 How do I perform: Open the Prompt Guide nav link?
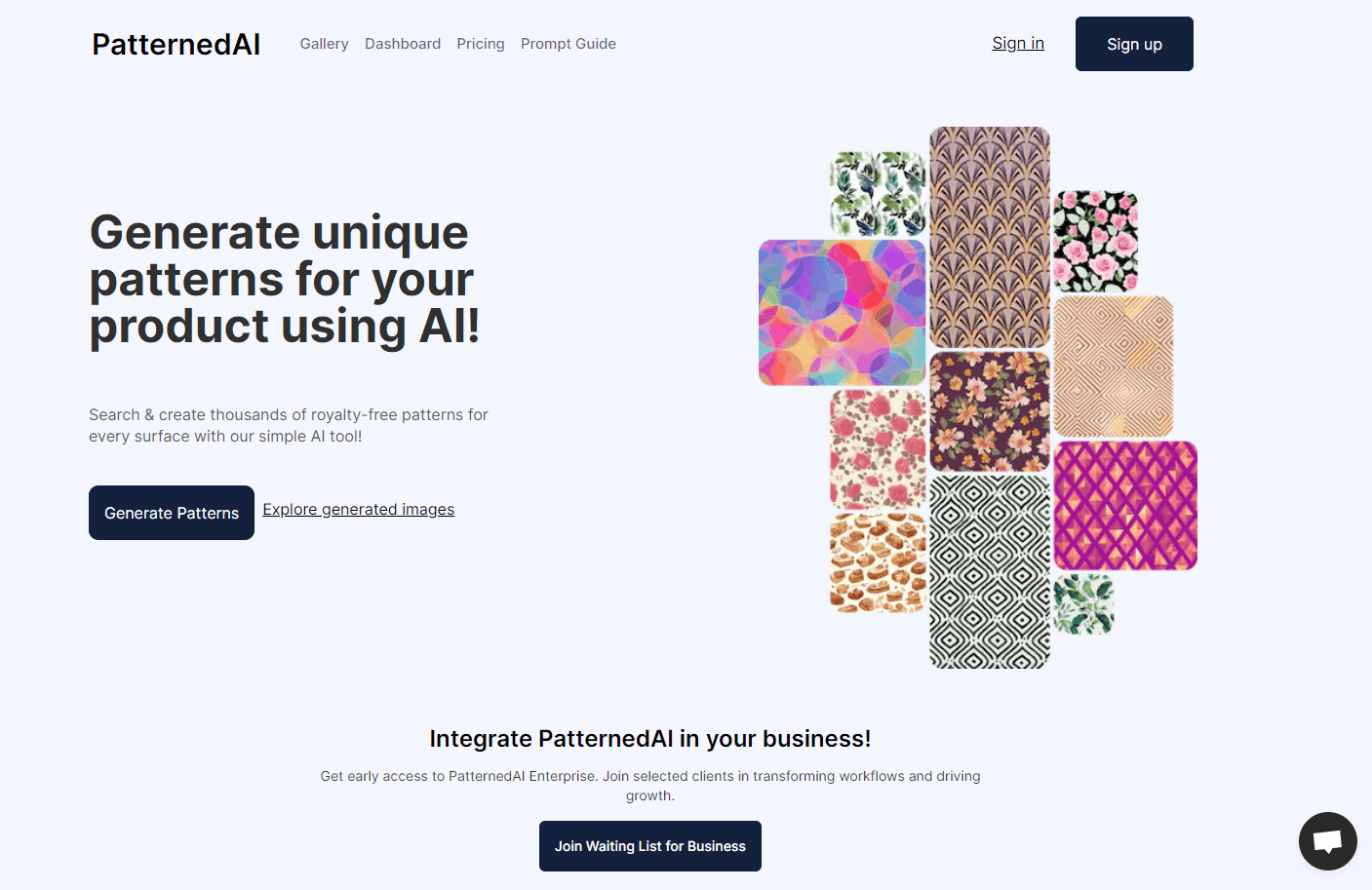click(x=568, y=44)
